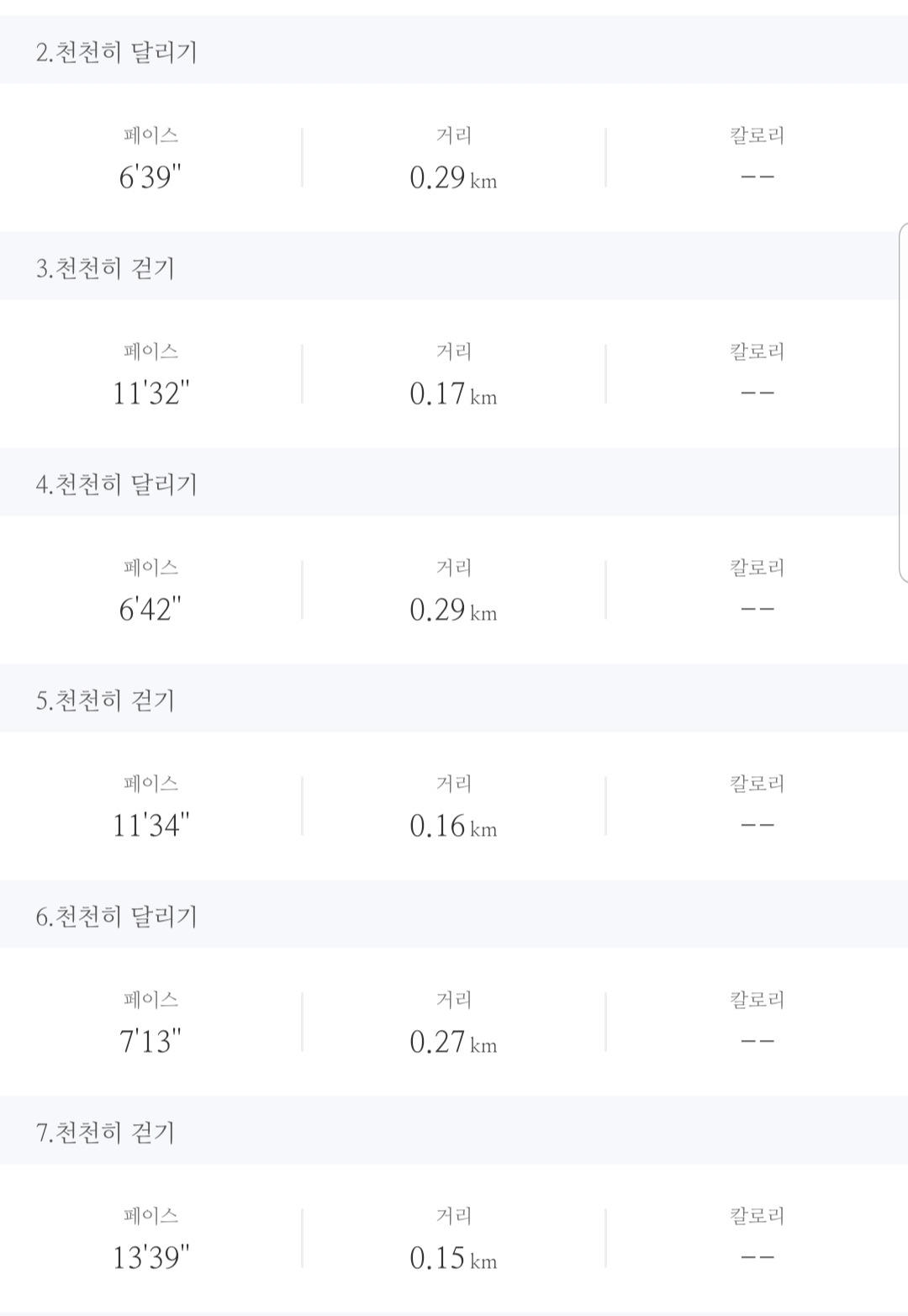The width and height of the screenshot is (908, 1316).
Task: Open the 5.천천히 걷기 segment header
Action: pyautogui.click(x=454, y=699)
